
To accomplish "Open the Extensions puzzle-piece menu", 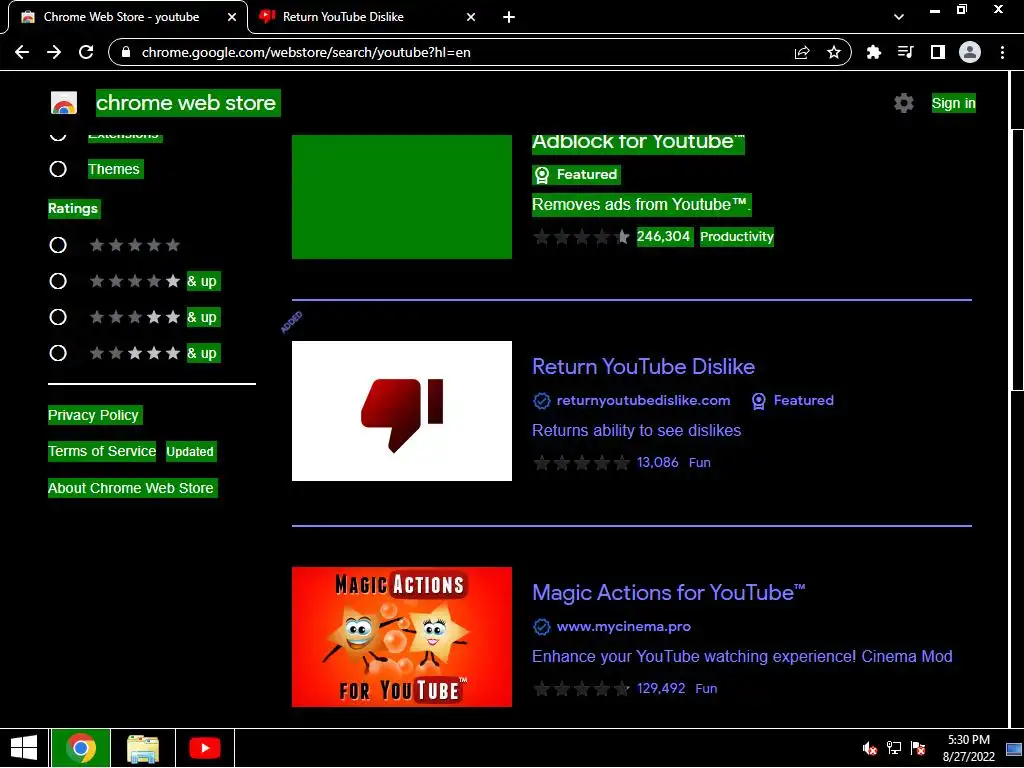I will tap(873, 52).
